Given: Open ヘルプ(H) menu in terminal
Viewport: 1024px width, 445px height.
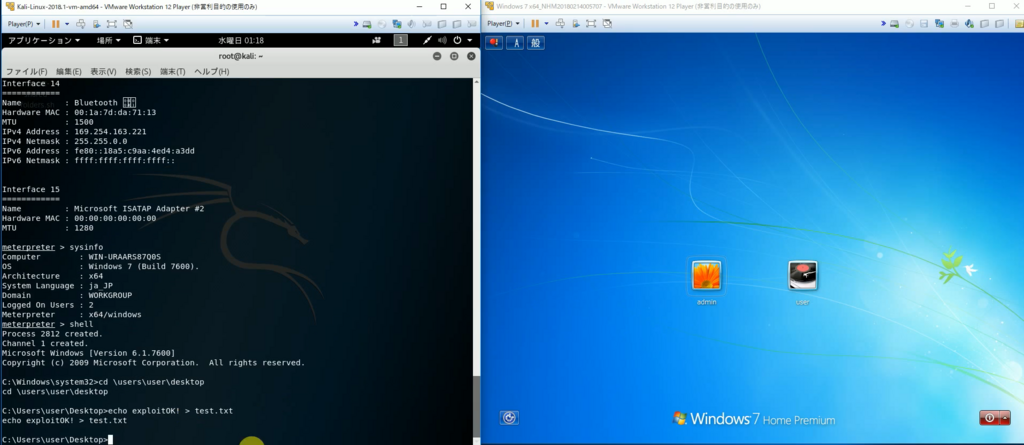Looking at the screenshot, I should (x=212, y=71).
